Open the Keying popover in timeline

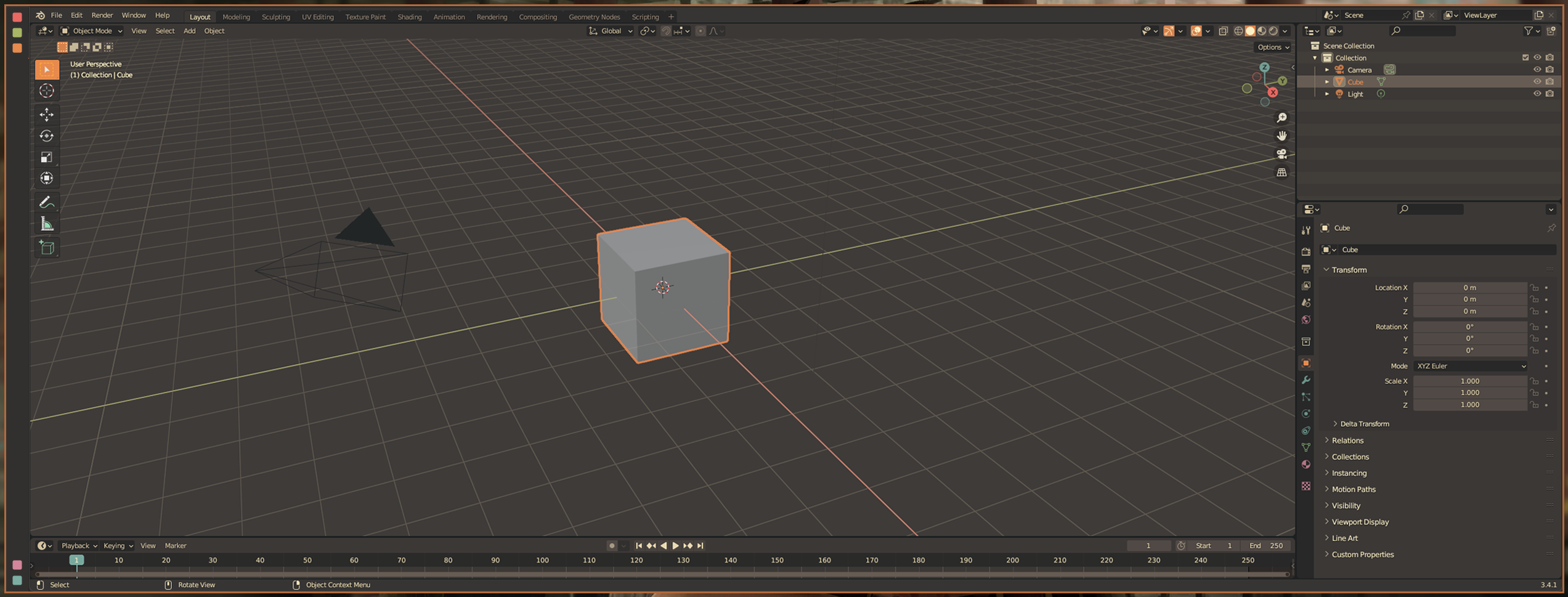pos(118,546)
